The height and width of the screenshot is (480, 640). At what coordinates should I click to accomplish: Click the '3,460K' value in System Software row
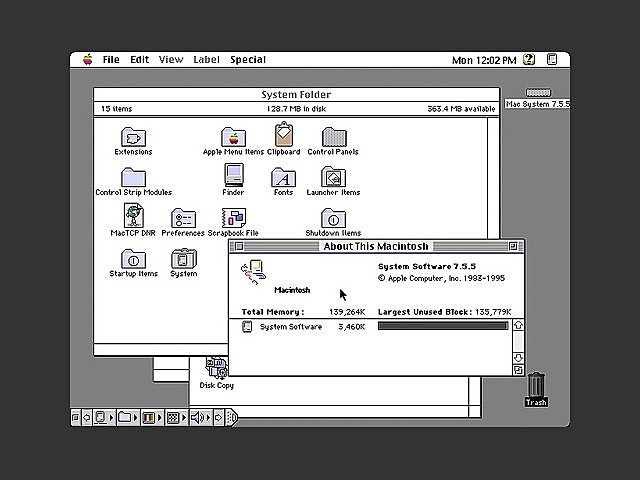(x=352, y=327)
